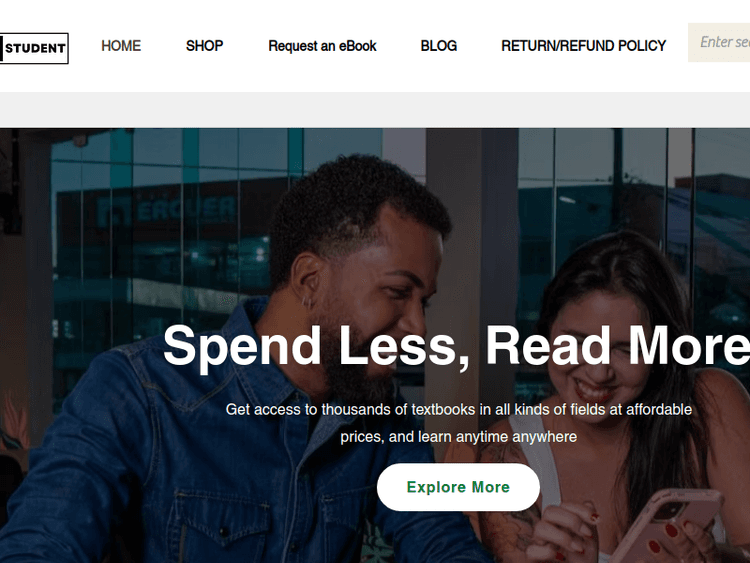Open the Request an eBook page

coord(322,46)
